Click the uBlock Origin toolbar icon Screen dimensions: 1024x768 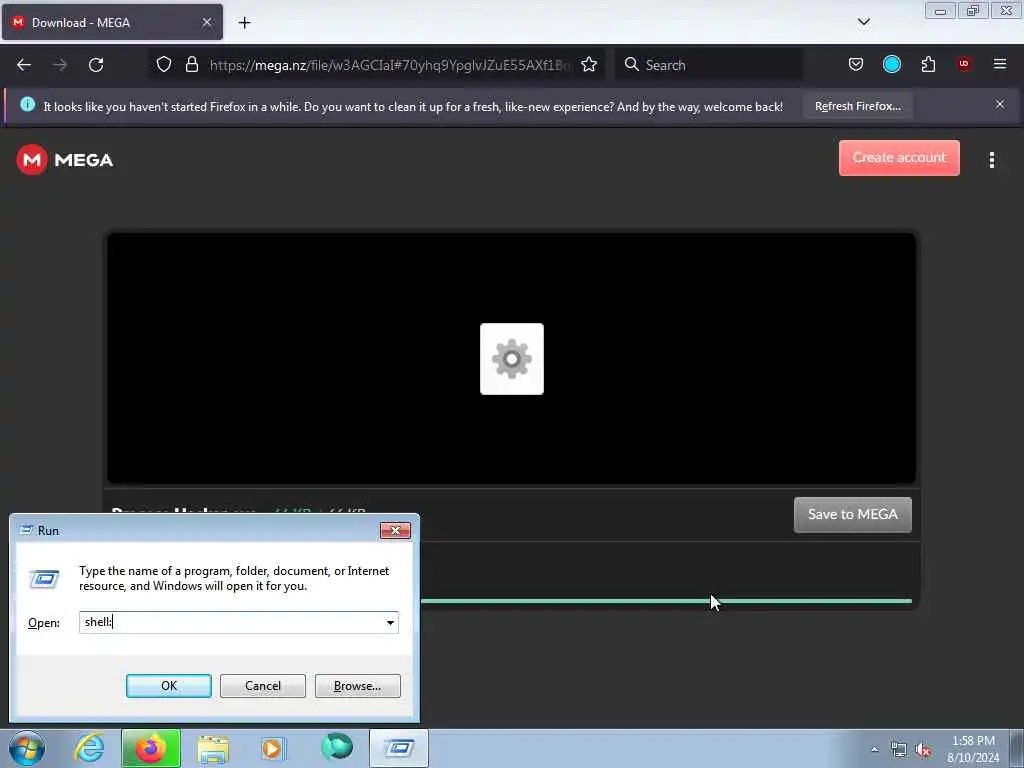coord(964,64)
